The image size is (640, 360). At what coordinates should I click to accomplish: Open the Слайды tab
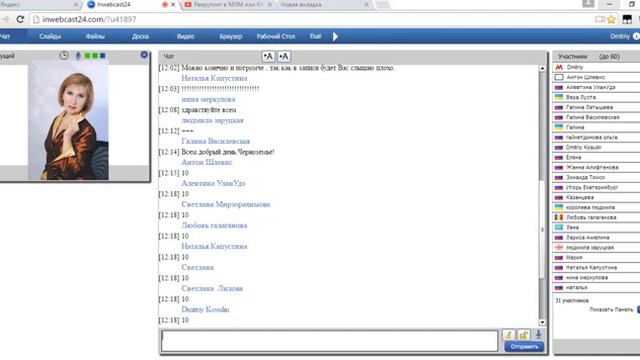click(50, 36)
